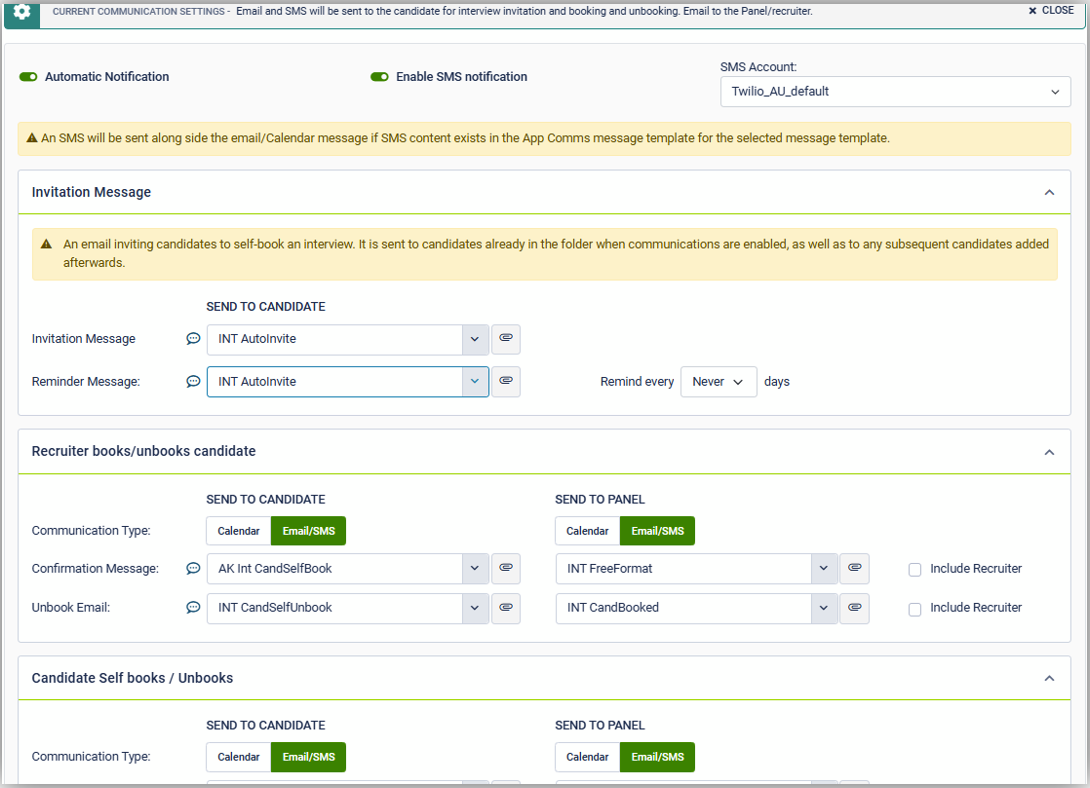Screen dimensions: 1090x788
Task: Select Calendar for candidate in Recruiter books section
Action: (x=239, y=531)
